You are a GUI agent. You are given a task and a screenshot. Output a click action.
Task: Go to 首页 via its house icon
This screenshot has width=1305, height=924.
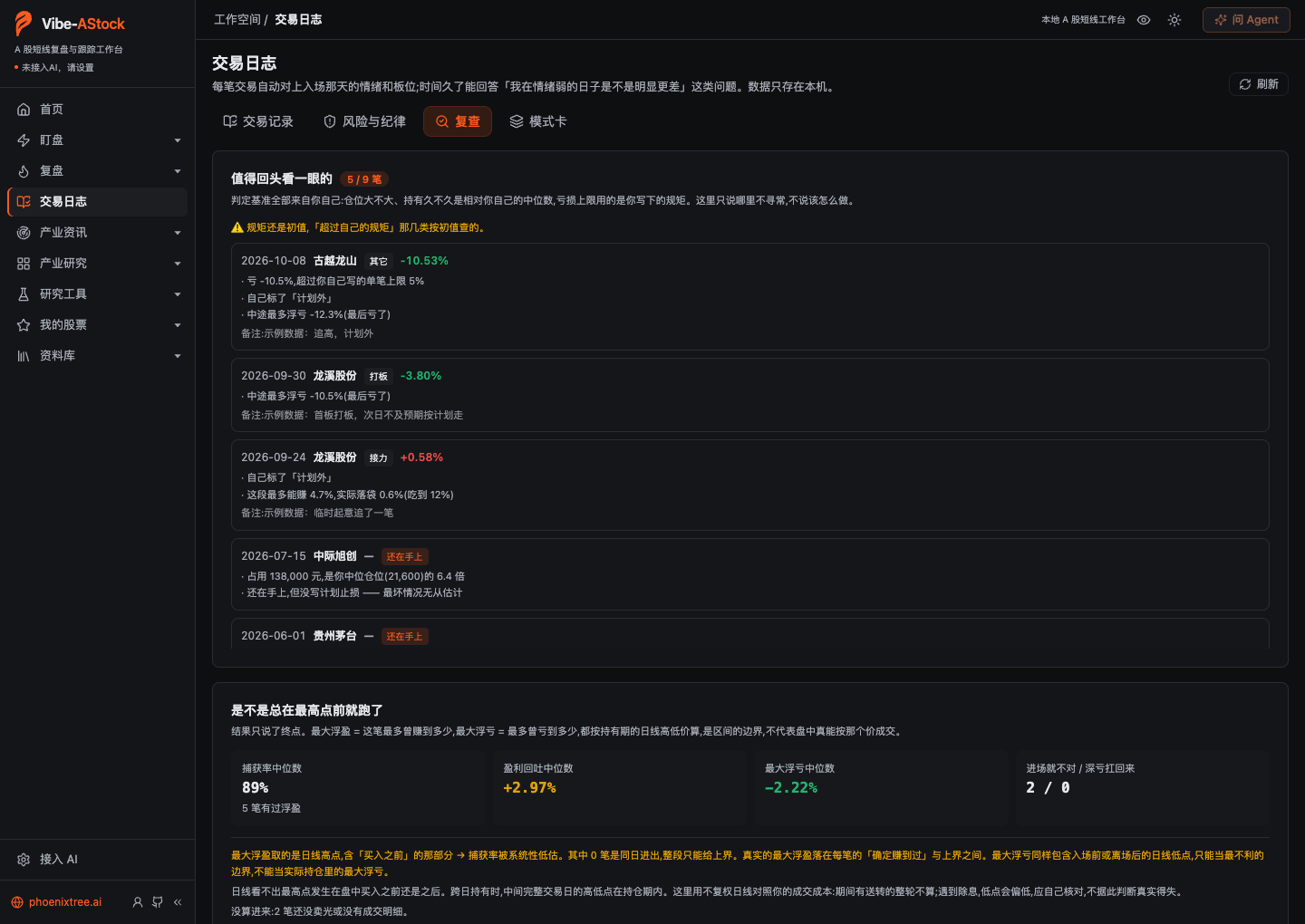[24, 110]
